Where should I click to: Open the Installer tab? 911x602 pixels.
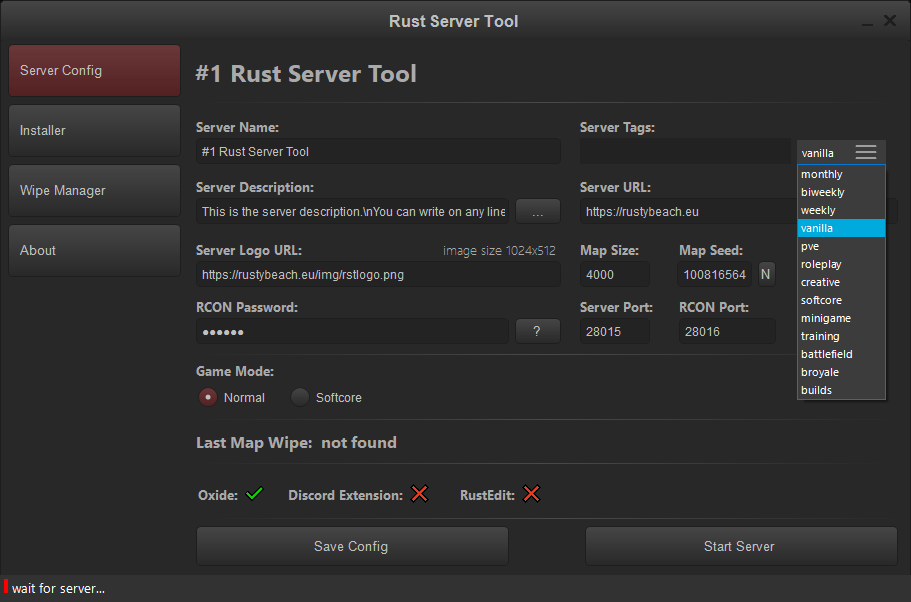pyautogui.click(x=94, y=131)
